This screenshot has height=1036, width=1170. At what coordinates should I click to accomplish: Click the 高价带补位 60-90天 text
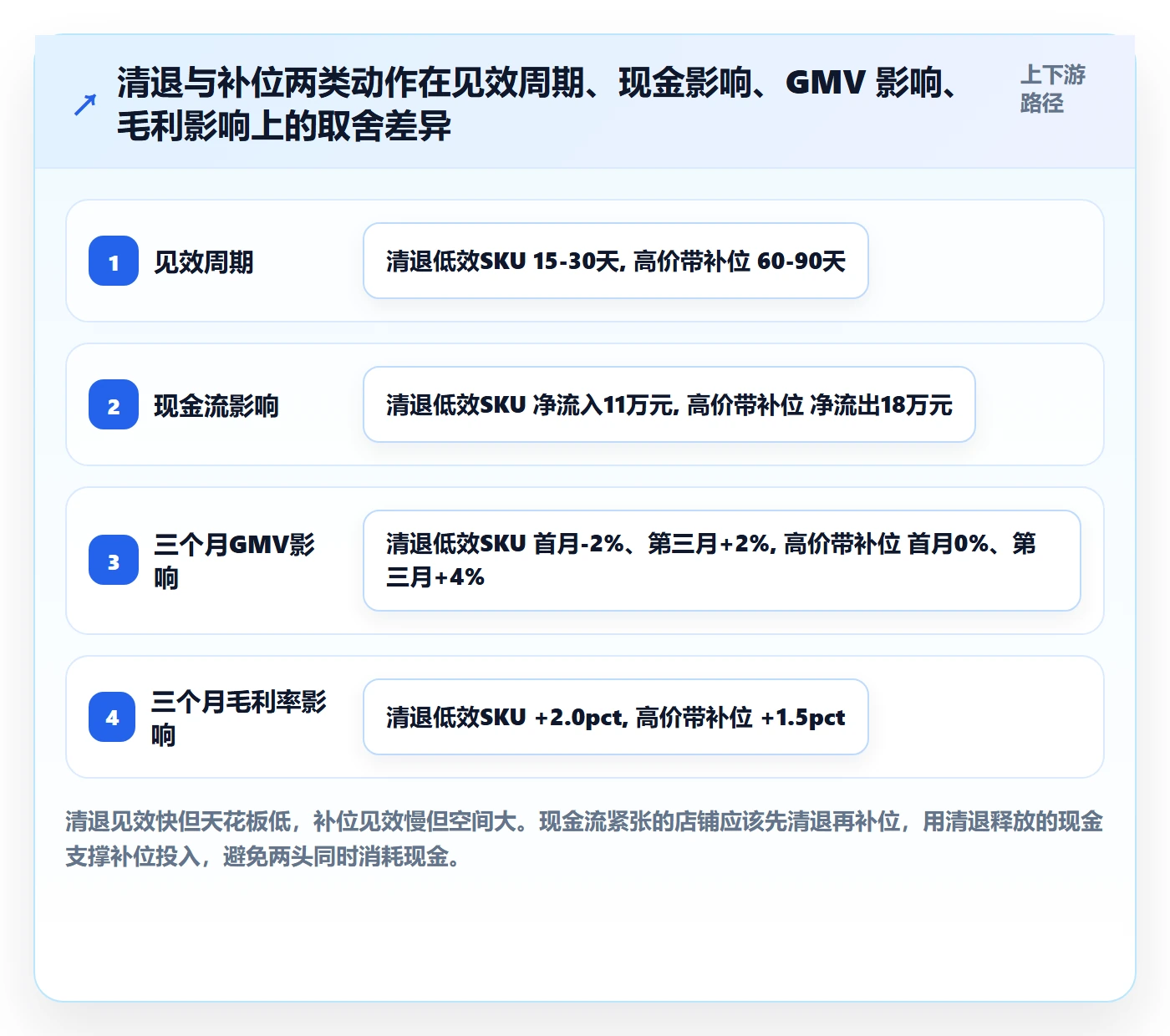(x=740, y=262)
